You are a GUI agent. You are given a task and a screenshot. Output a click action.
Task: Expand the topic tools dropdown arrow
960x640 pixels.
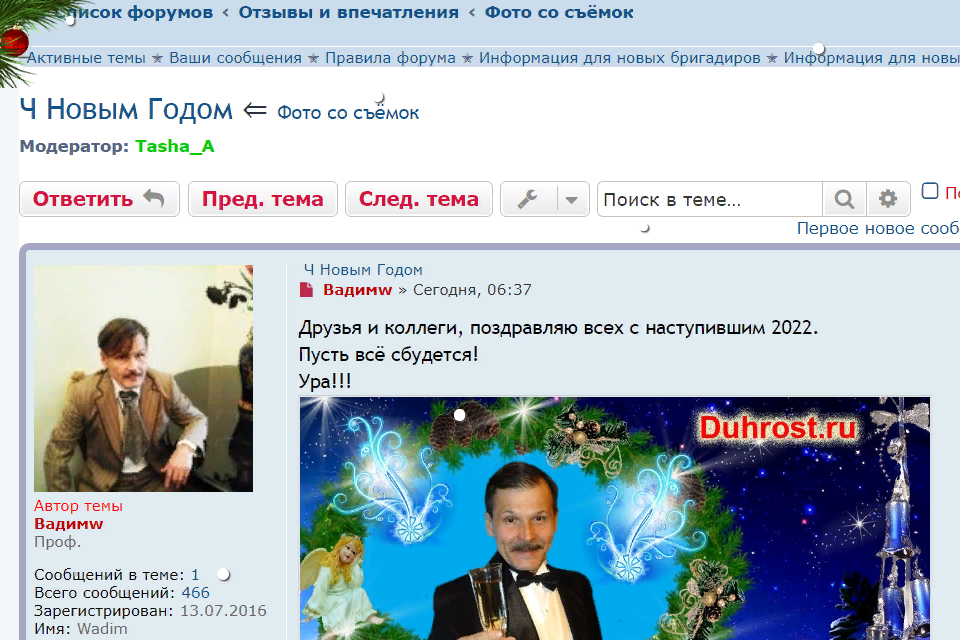[572, 200]
